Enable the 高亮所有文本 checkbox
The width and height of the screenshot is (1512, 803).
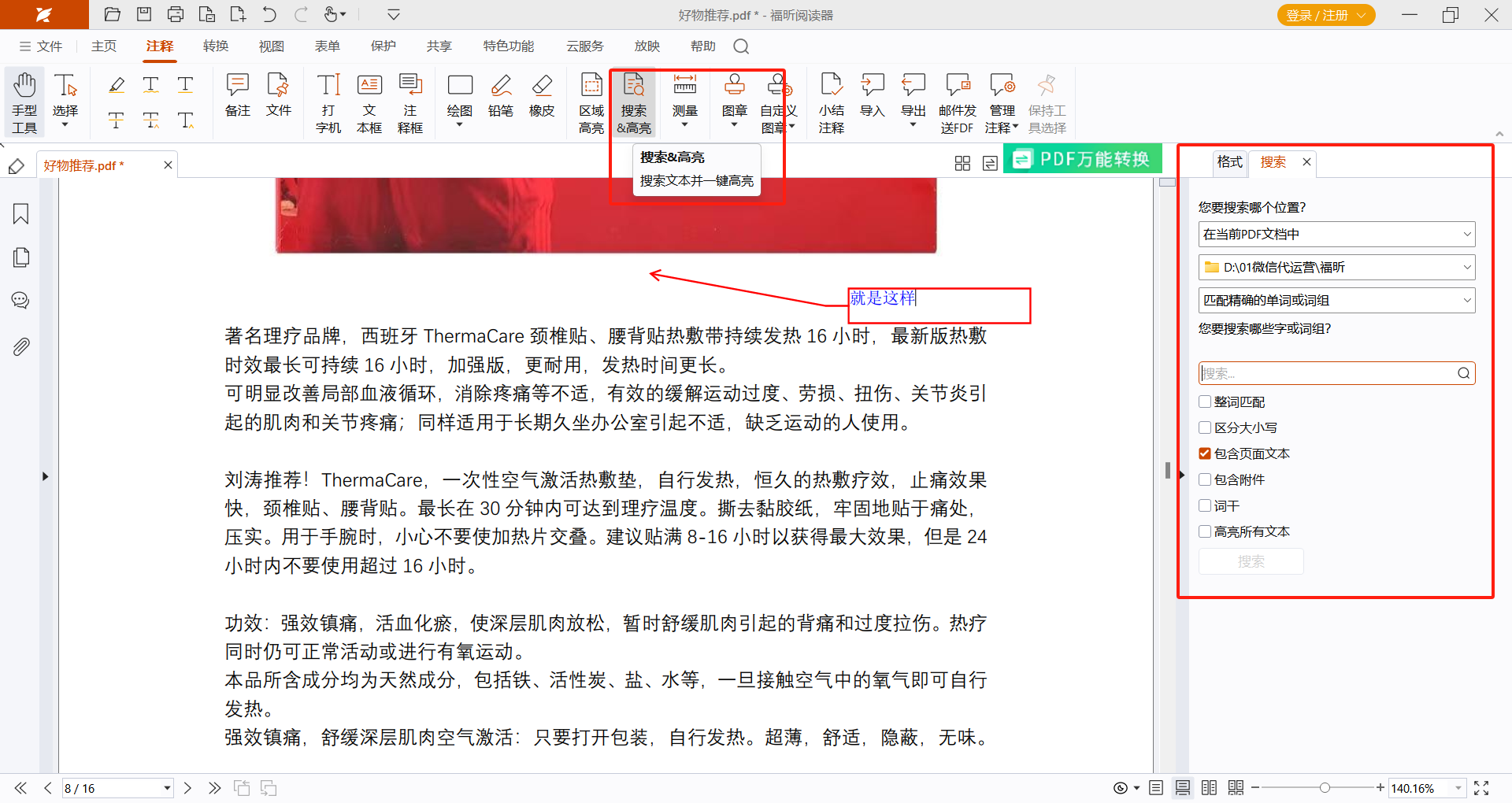pos(1205,531)
